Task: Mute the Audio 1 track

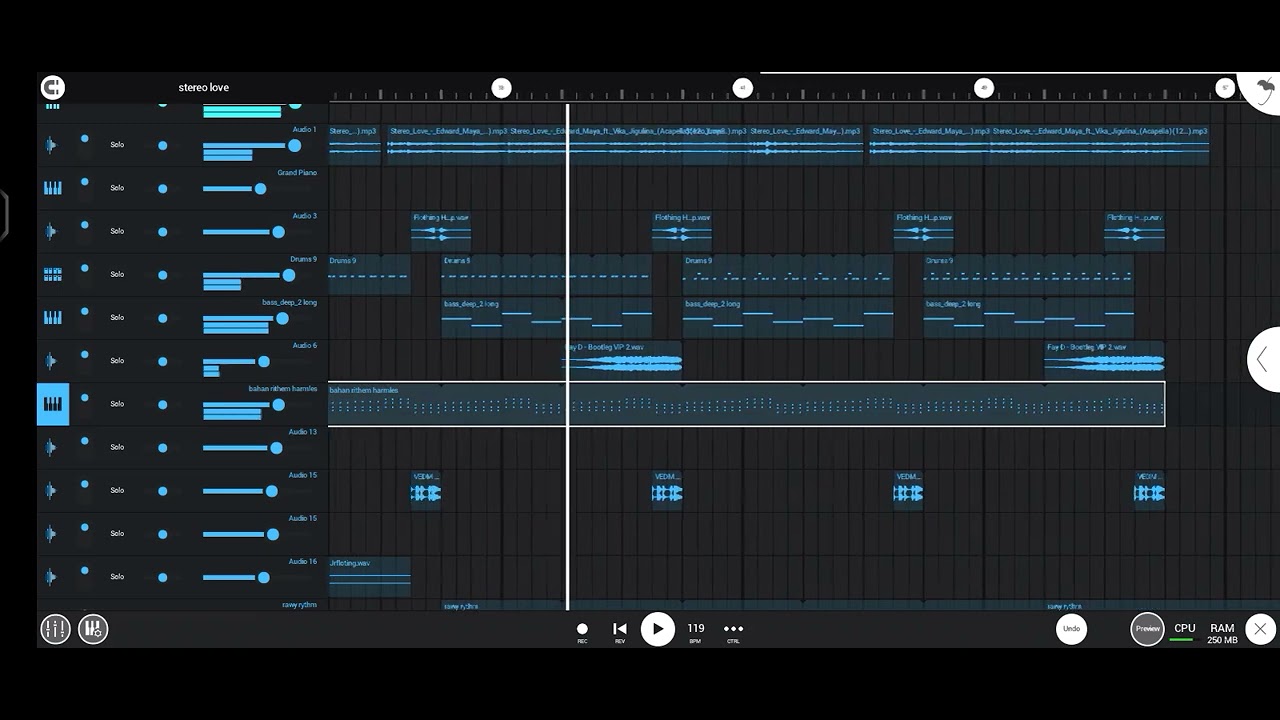Action: (x=85, y=139)
